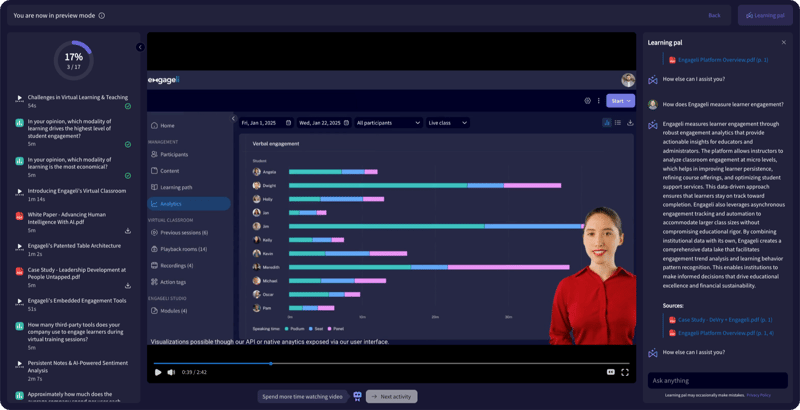Click the Start dropdown button
Viewport: 800px width, 410px height.
click(620, 101)
